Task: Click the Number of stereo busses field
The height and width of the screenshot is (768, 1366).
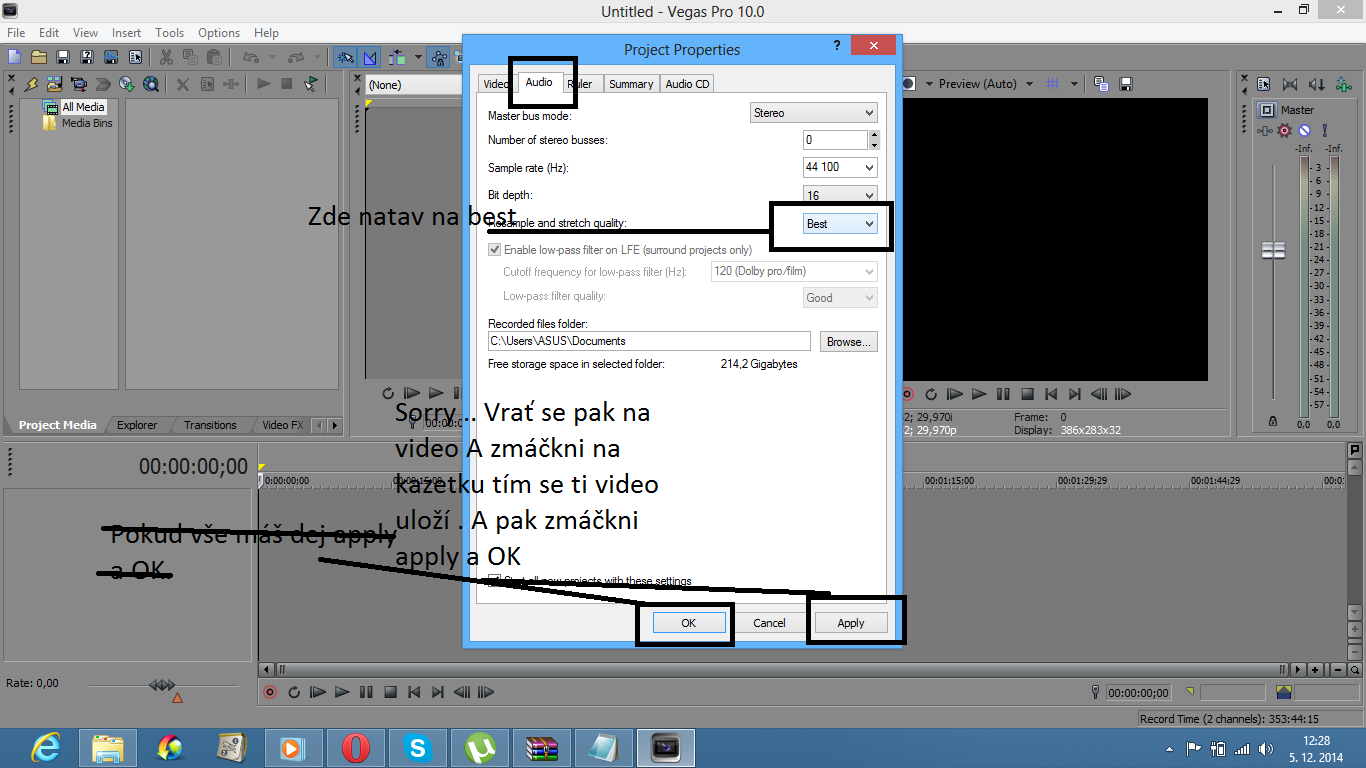Action: tap(835, 140)
